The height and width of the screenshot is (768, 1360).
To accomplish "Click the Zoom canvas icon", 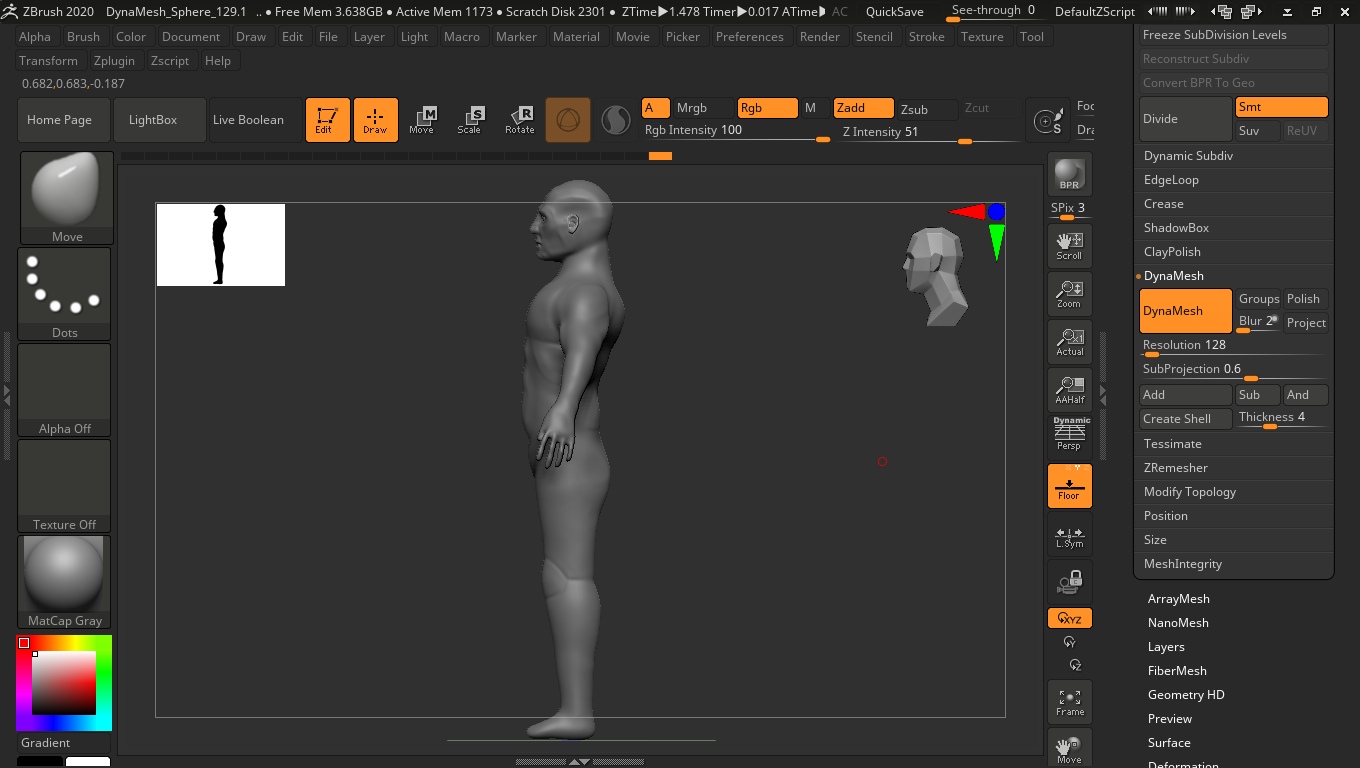I will click(1069, 293).
